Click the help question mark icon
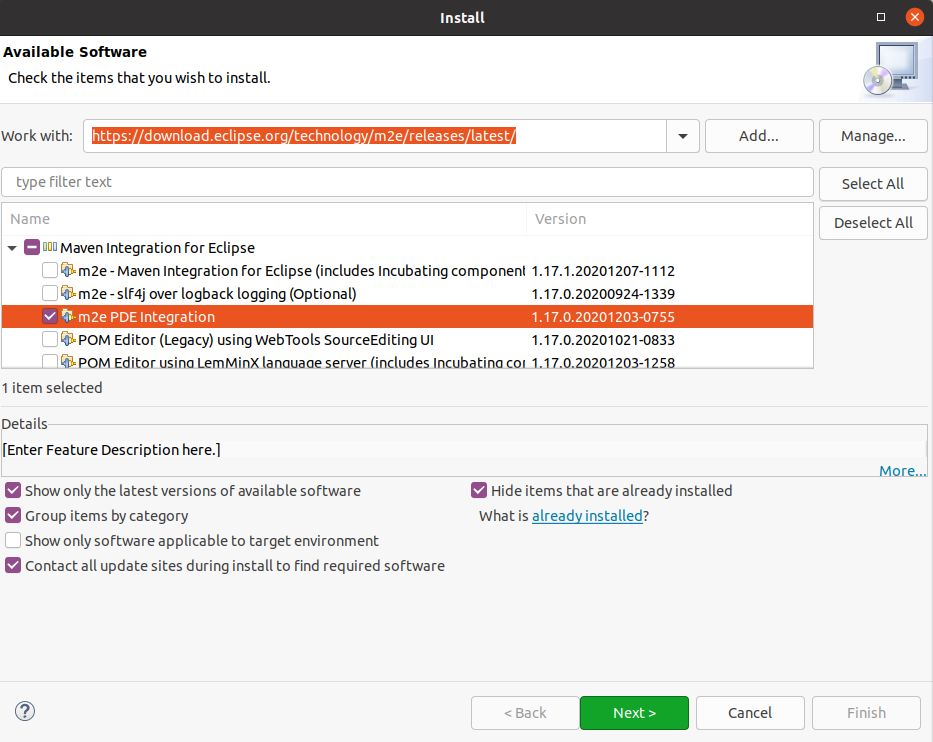 tap(25, 711)
